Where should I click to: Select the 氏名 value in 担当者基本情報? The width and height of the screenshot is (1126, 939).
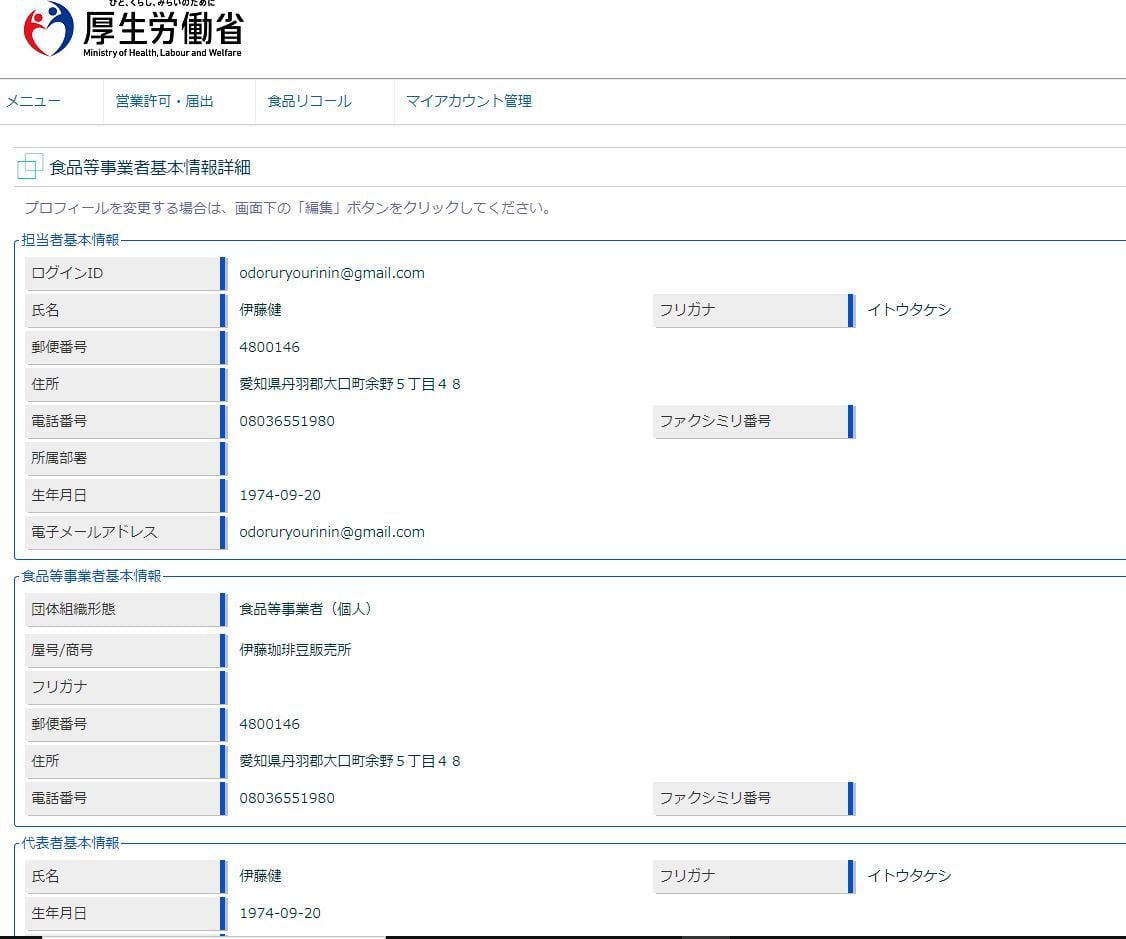pyautogui.click(x=260, y=310)
